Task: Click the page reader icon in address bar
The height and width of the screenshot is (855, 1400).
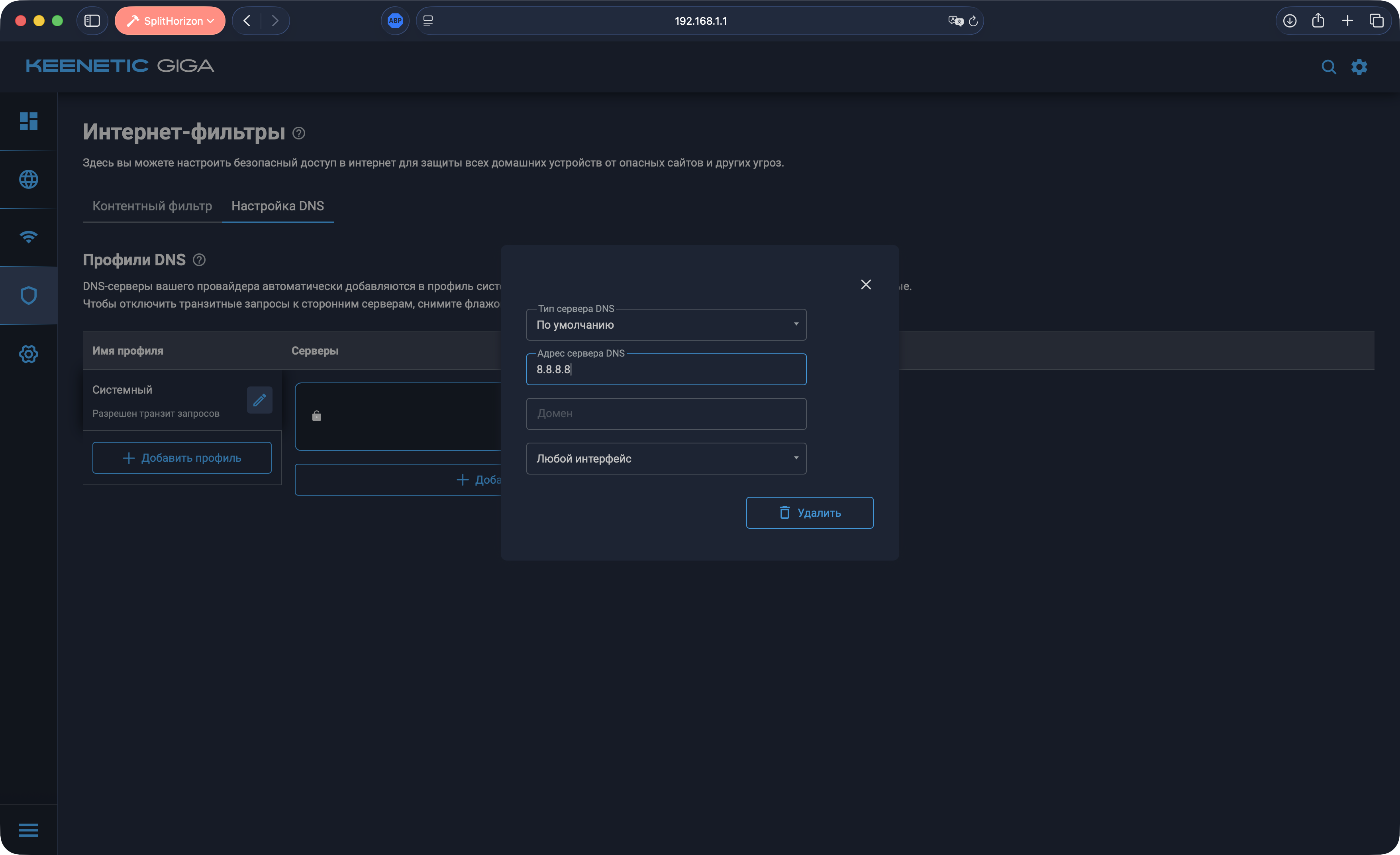Action: (428, 21)
